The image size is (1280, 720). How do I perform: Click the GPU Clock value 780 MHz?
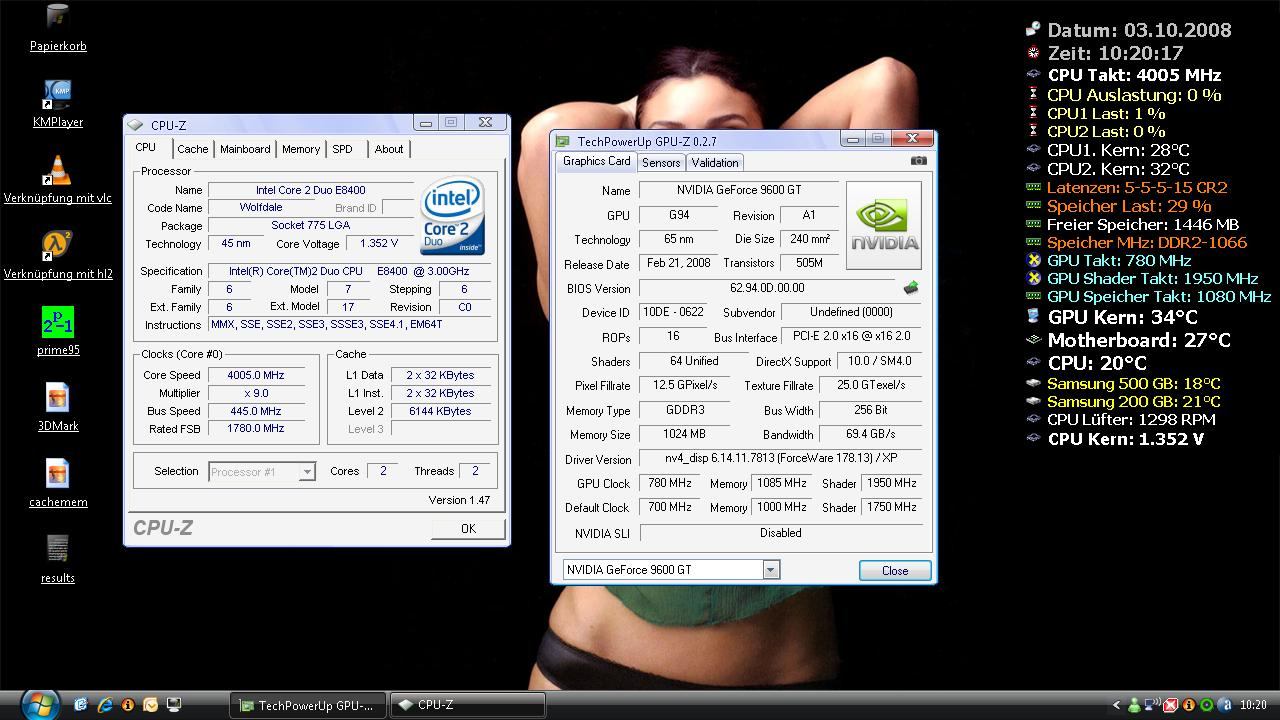(x=670, y=483)
